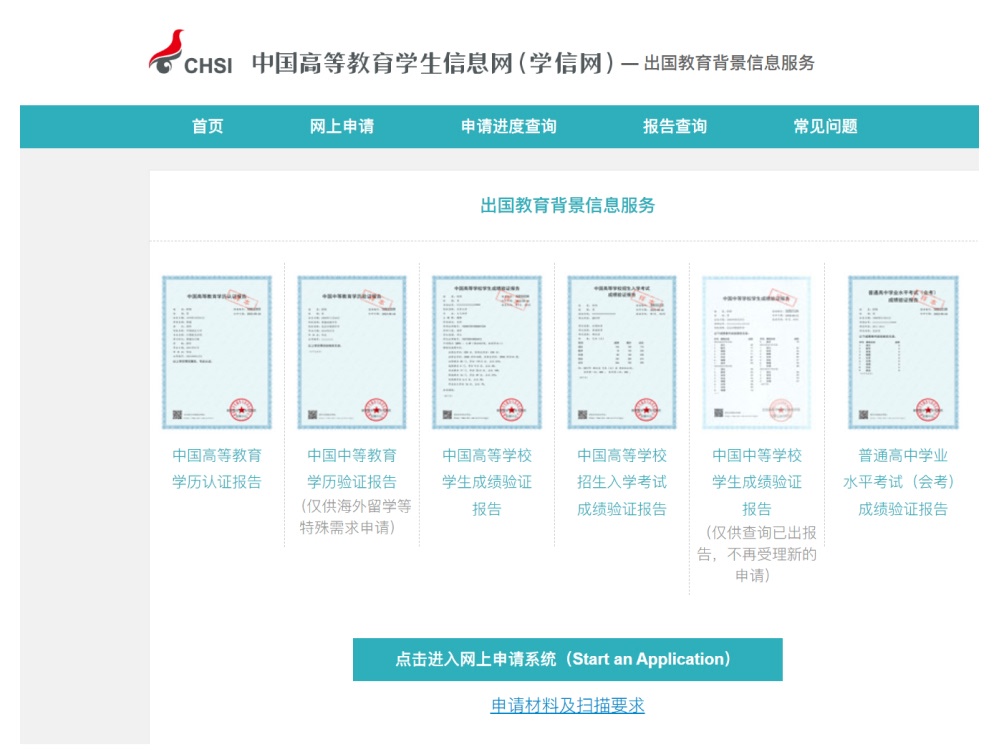Click 点击进入网上申请系统 (Start an Application) button
Viewport: 1000px width, 750px height.
click(x=568, y=659)
